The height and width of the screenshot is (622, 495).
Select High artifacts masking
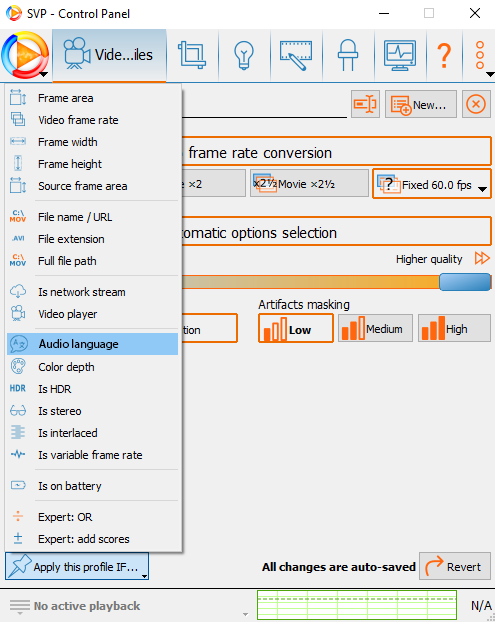[x=455, y=328]
